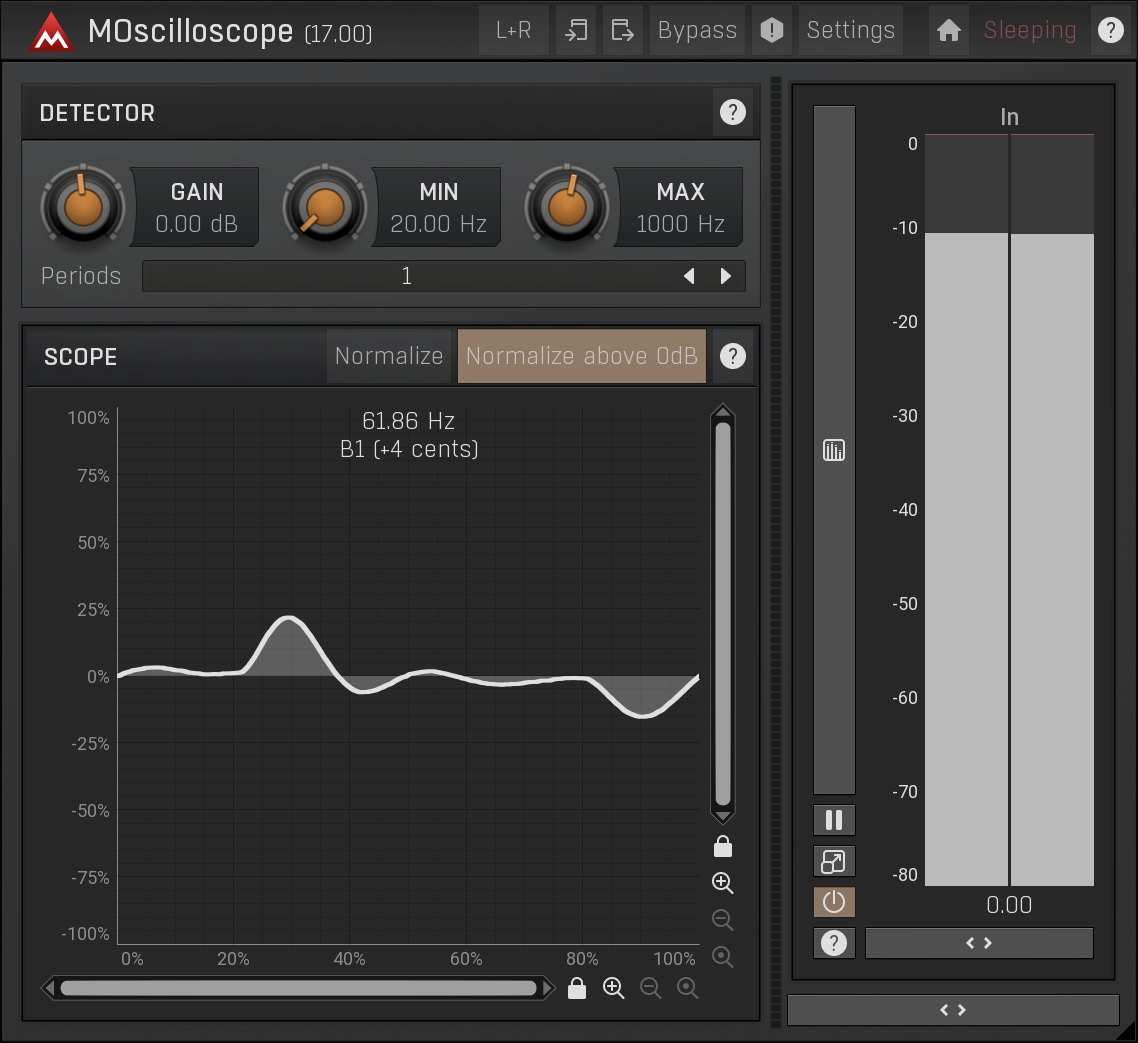
Task: Click the horizontal zoom-in magnifier icon
Action: 613,989
